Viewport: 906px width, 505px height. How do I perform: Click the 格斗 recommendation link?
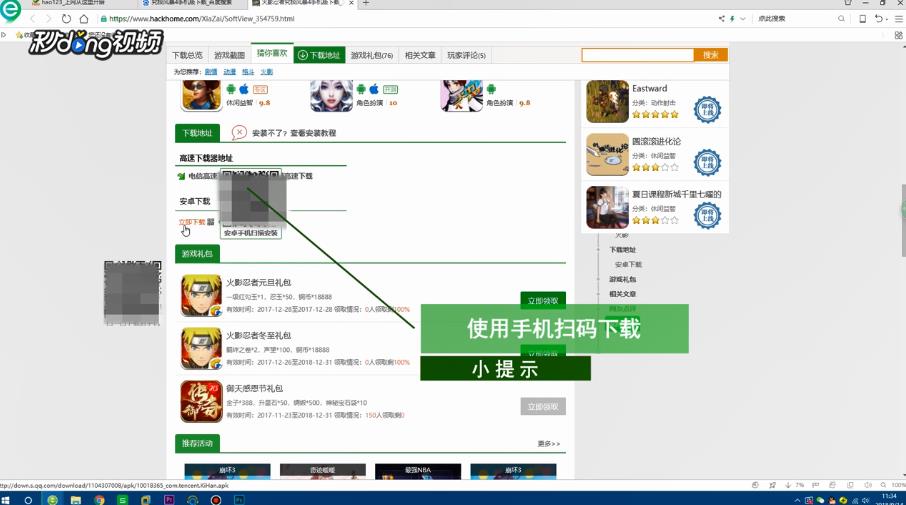[x=248, y=72]
